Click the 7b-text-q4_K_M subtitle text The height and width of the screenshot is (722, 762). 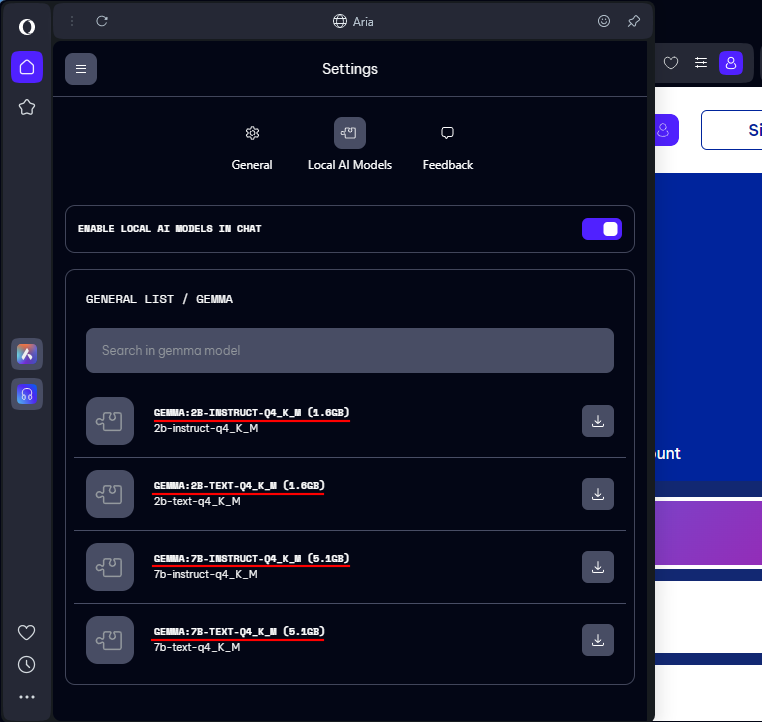coord(197,648)
